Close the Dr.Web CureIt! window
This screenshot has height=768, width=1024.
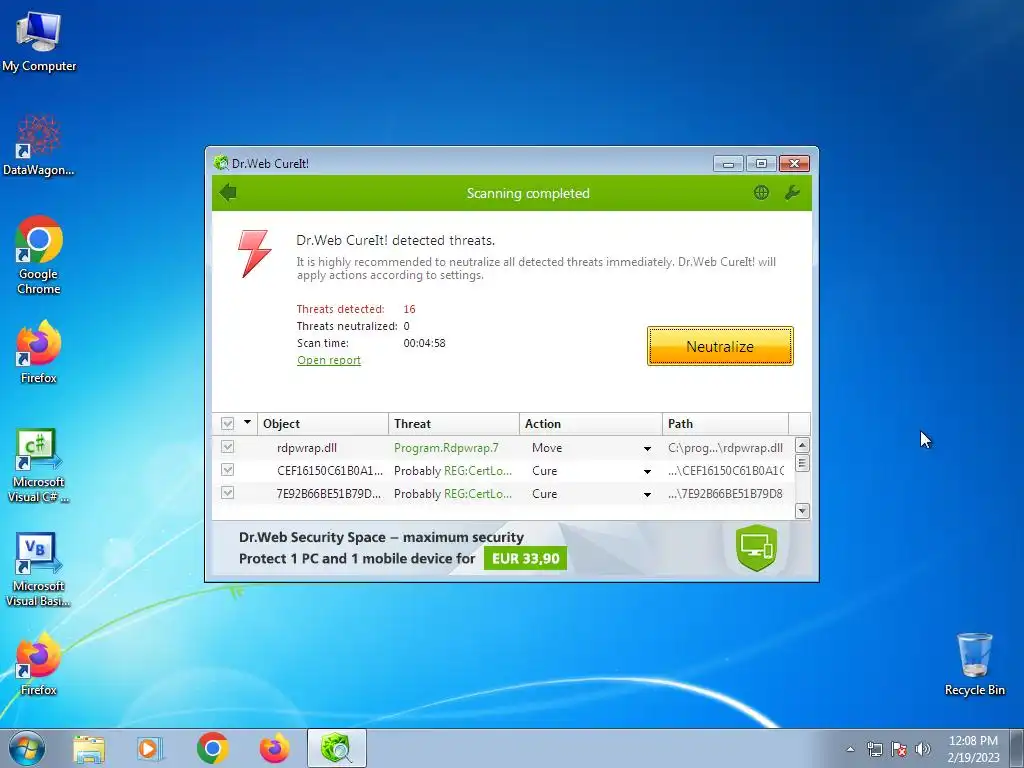click(x=794, y=163)
